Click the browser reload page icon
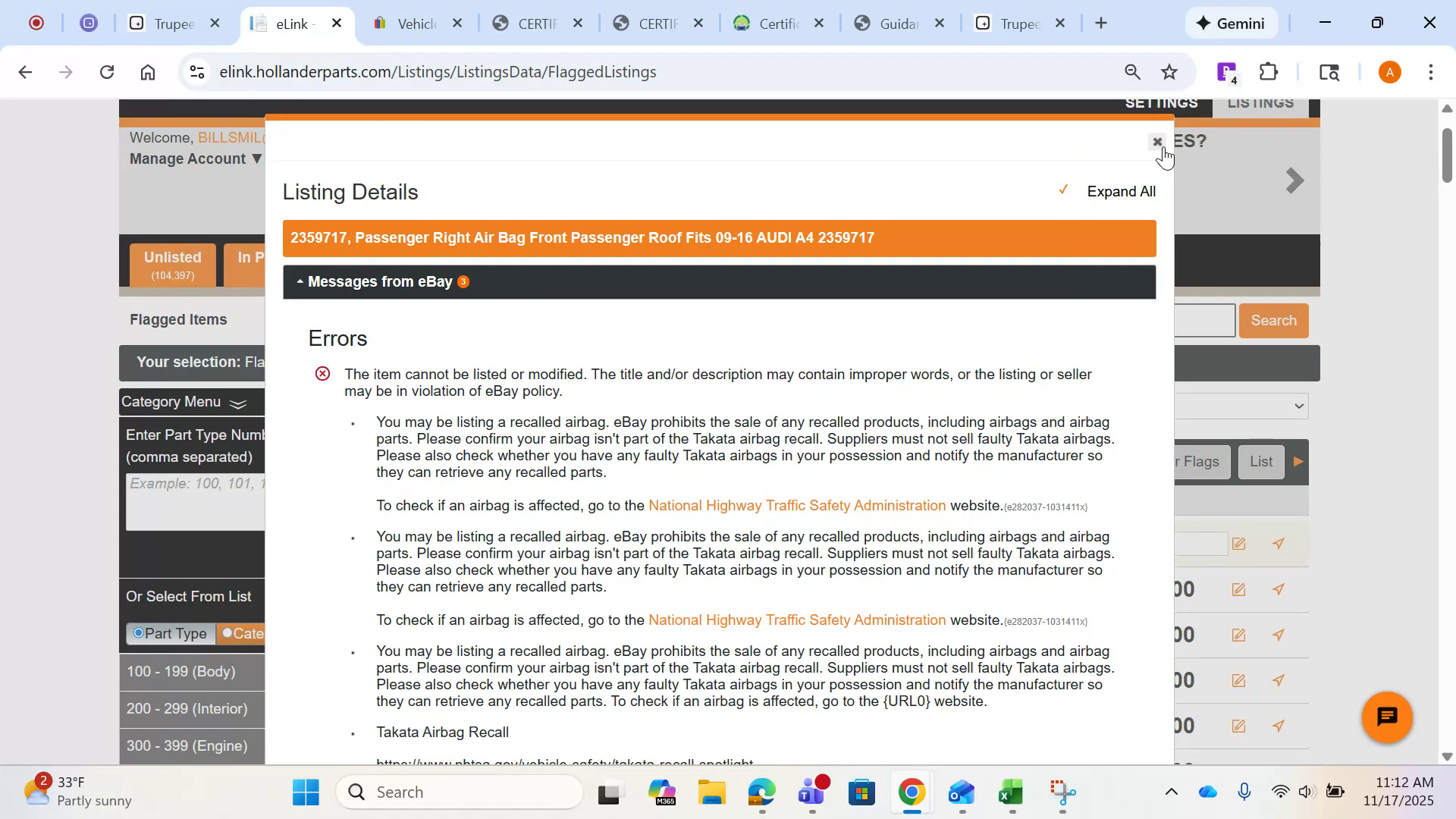 107,71
